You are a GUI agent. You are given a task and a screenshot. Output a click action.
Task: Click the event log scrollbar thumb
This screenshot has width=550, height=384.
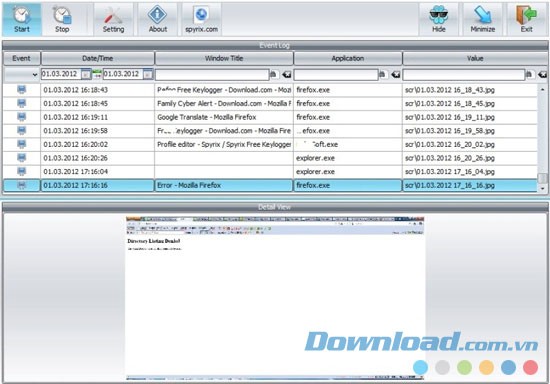pyautogui.click(x=542, y=178)
